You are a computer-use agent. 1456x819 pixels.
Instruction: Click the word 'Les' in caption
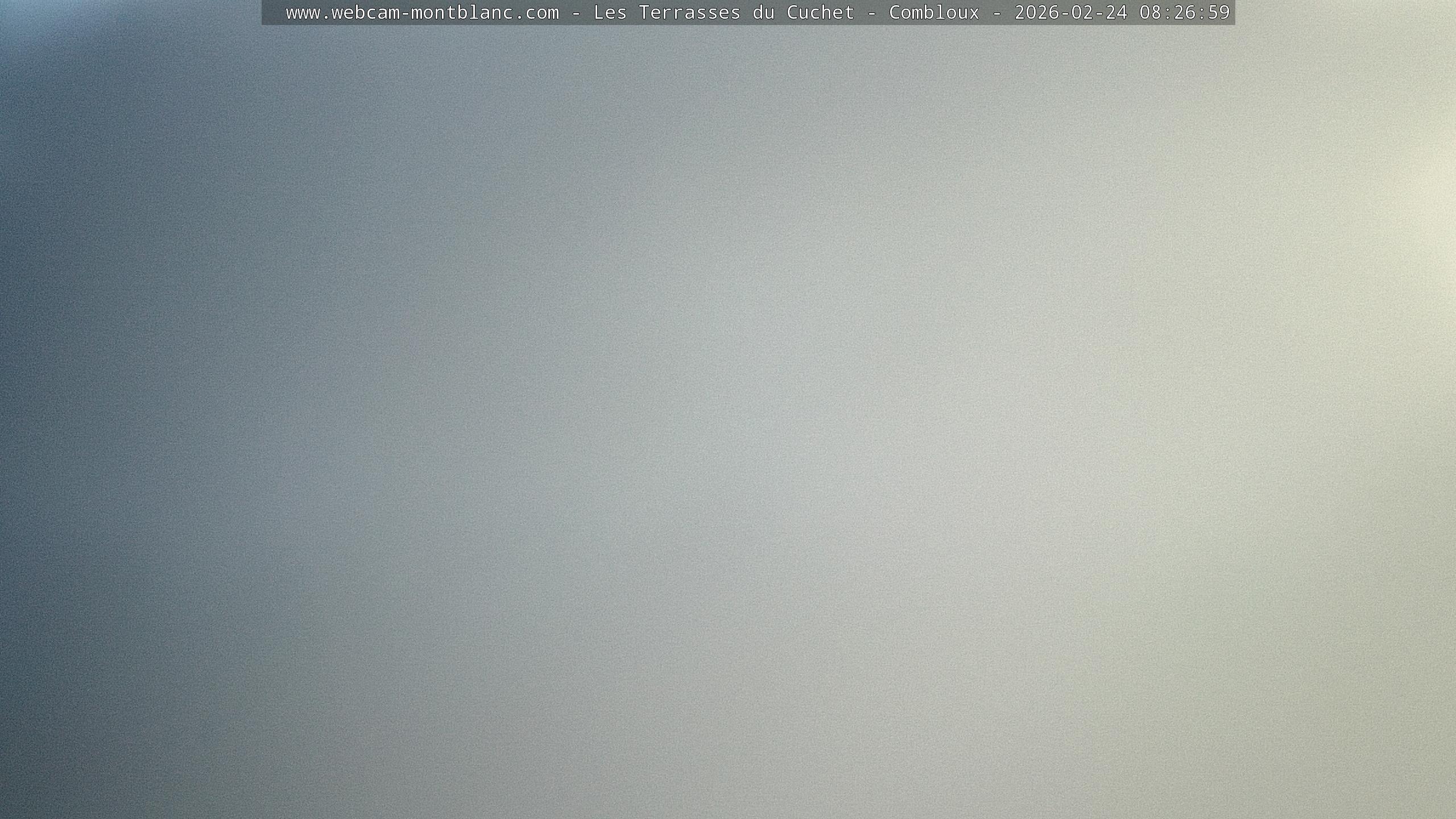[x=610, y=13]
